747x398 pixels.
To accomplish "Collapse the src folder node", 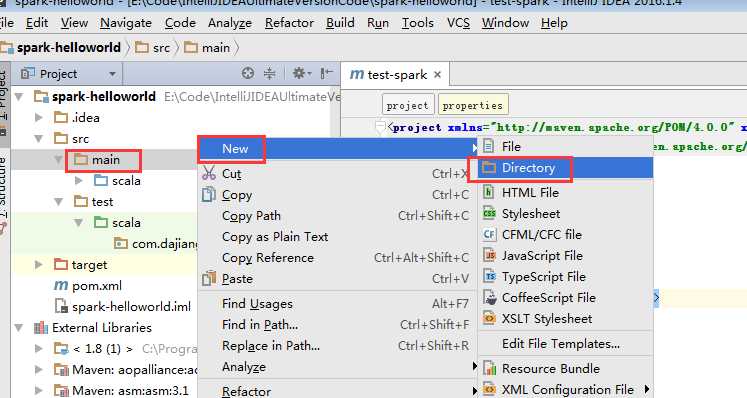I will 39,139.
